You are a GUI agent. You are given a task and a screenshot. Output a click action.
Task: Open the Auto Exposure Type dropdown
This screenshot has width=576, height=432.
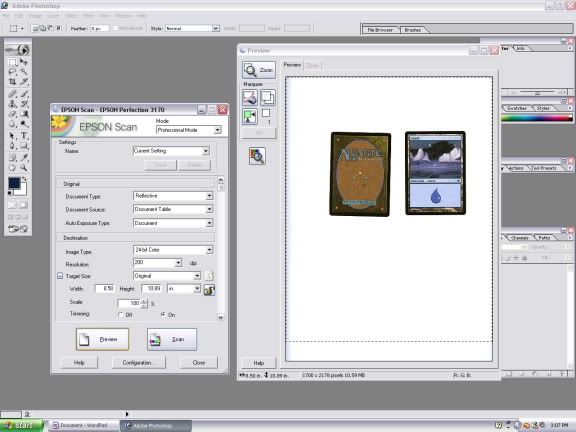point(173,223)
